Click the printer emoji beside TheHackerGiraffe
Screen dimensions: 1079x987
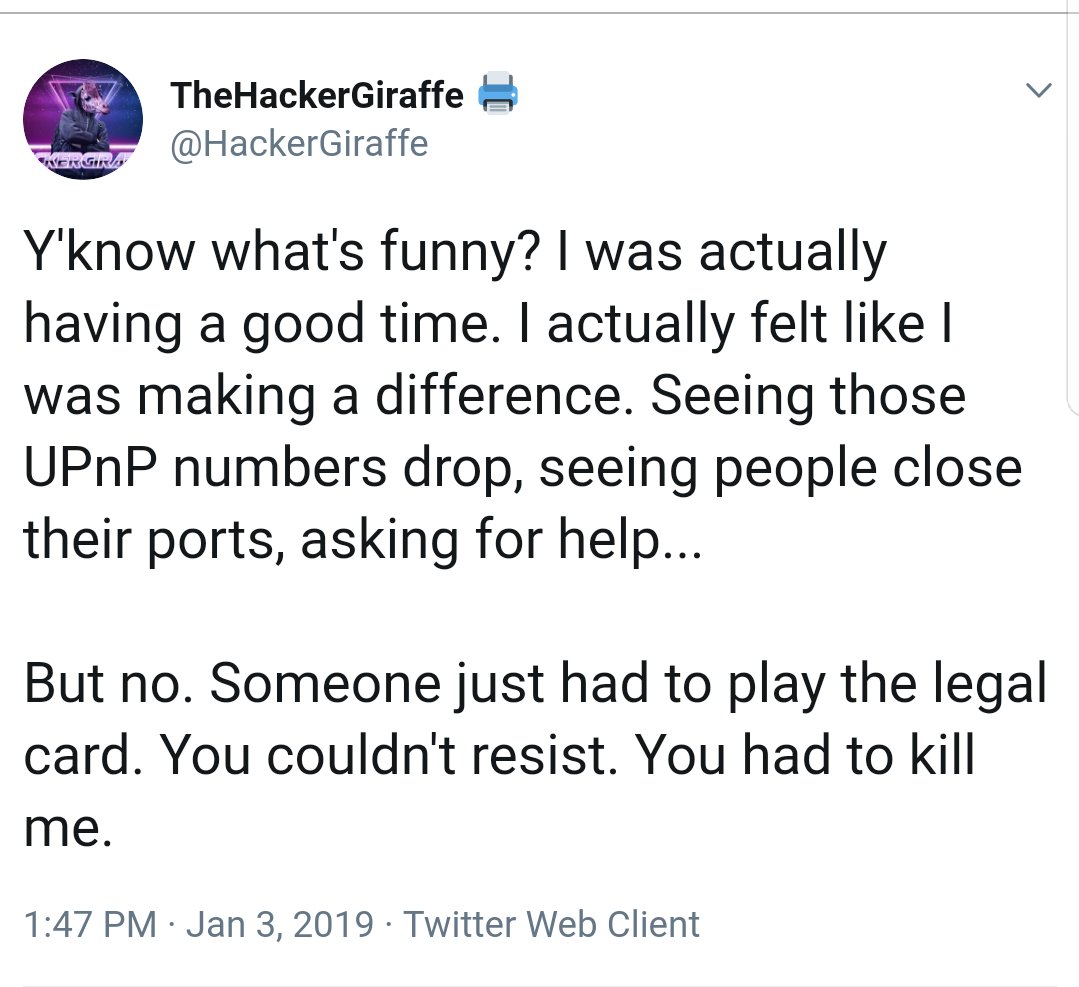coord(498,93)
